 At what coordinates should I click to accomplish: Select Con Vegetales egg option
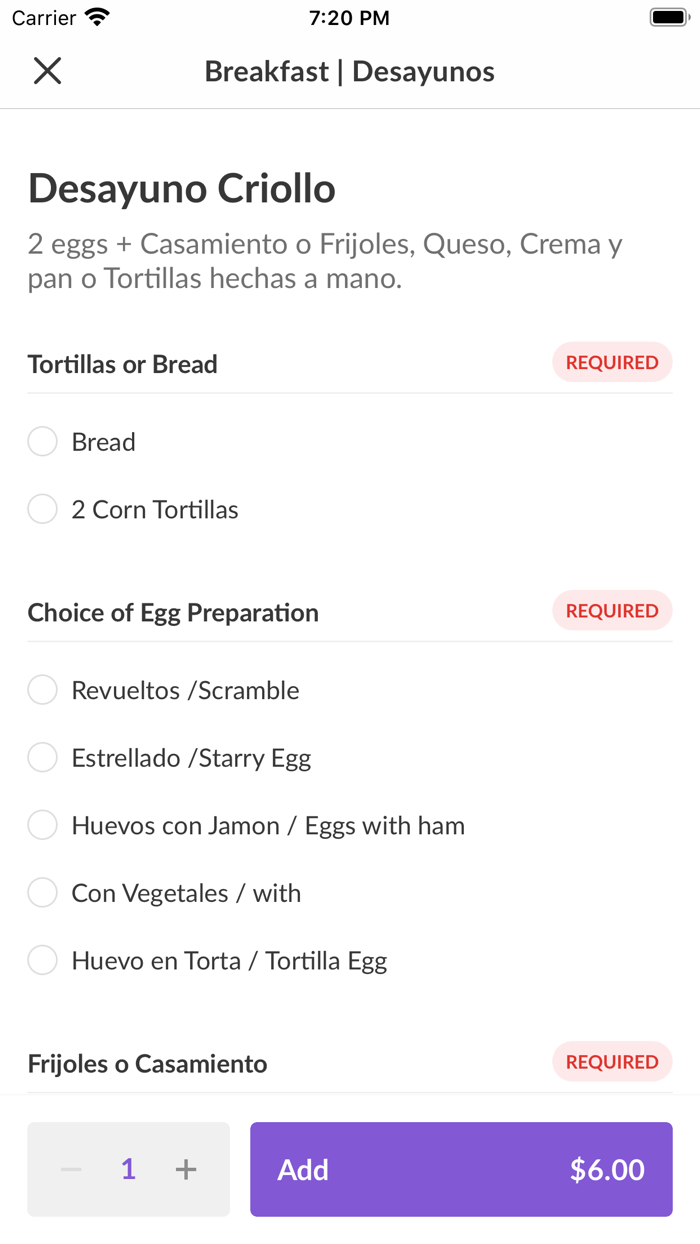point(42,893)
